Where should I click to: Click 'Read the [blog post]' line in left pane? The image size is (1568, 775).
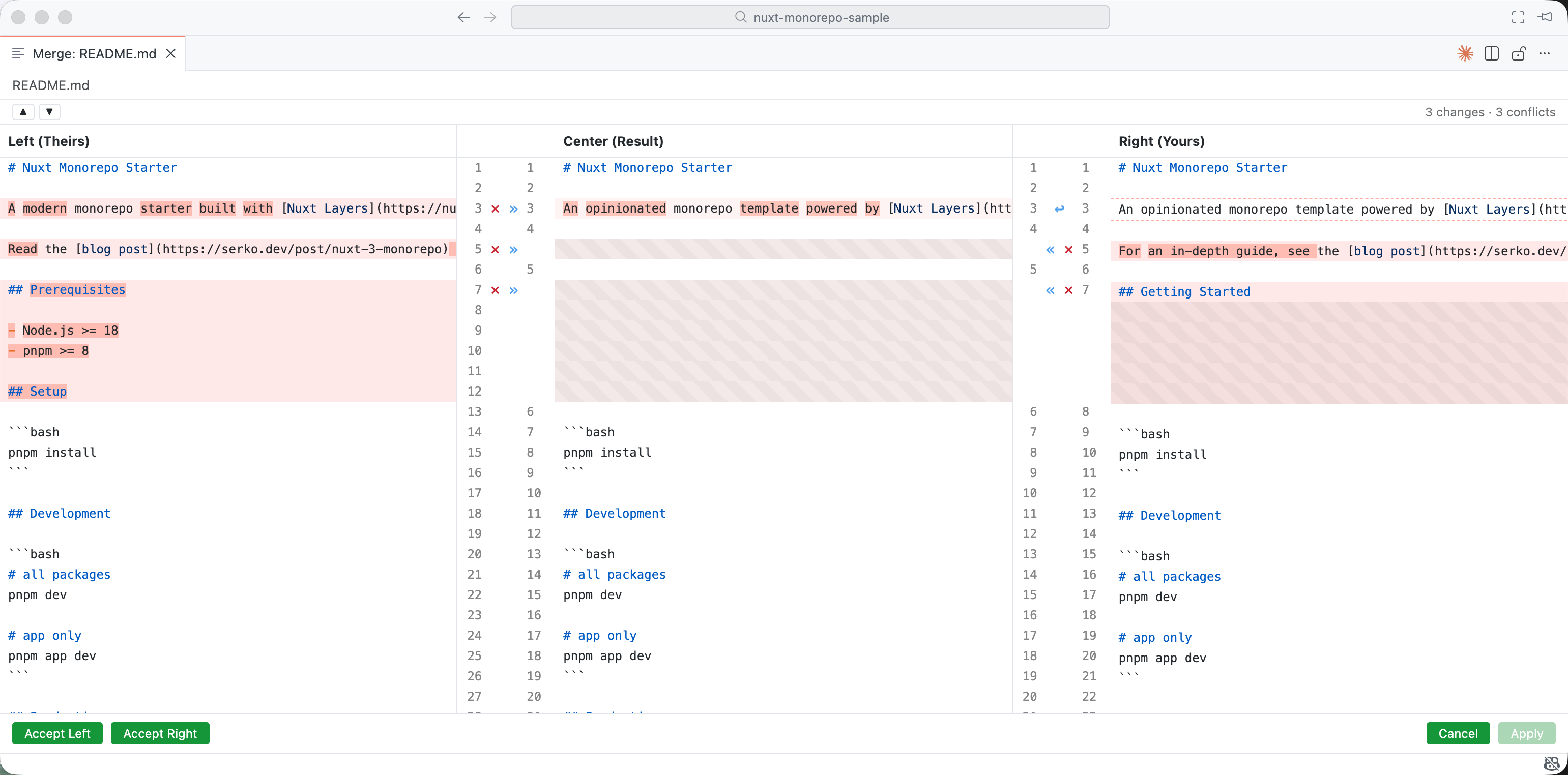coord(228,249)
